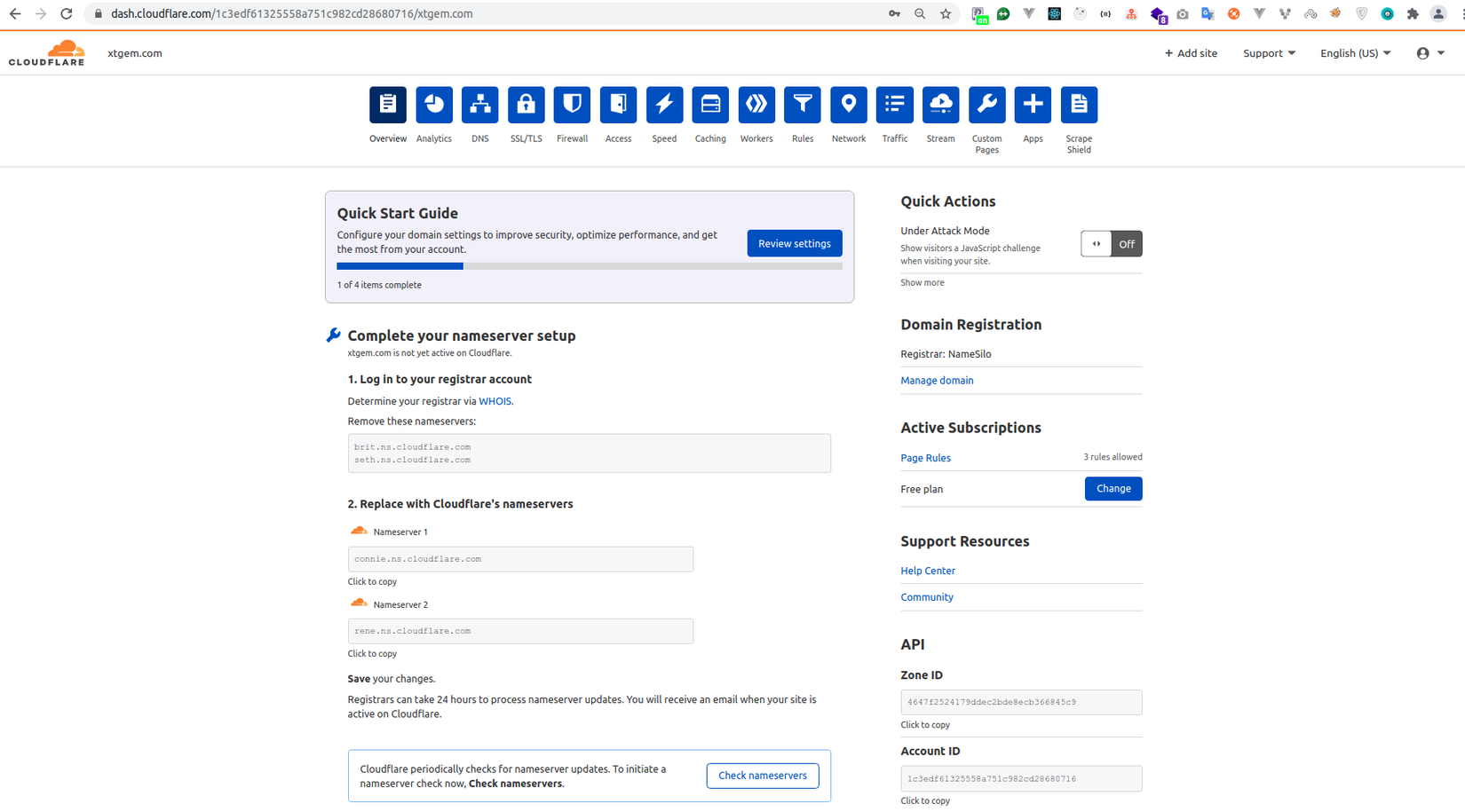1465x812 pixels.
Task: Open the Scrape Shield icon
Action: click(1079, 105)
